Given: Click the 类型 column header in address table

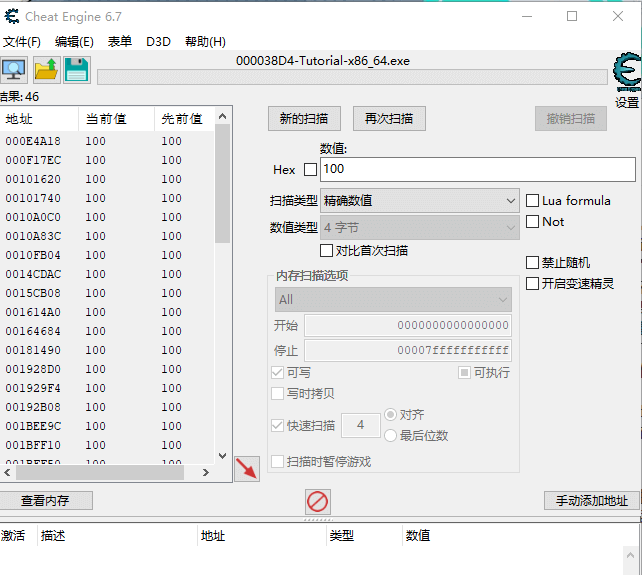Looking at the screenshot, I should (364, 535).
